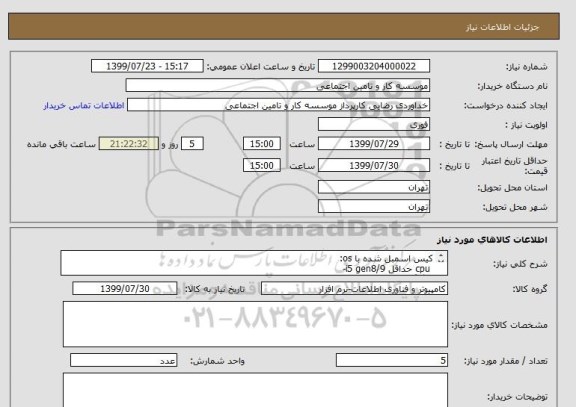Viewport: 576px width, 407px height.
Task: Click the response deadline time 15:00 field
Action: click(x=262, y=144)
